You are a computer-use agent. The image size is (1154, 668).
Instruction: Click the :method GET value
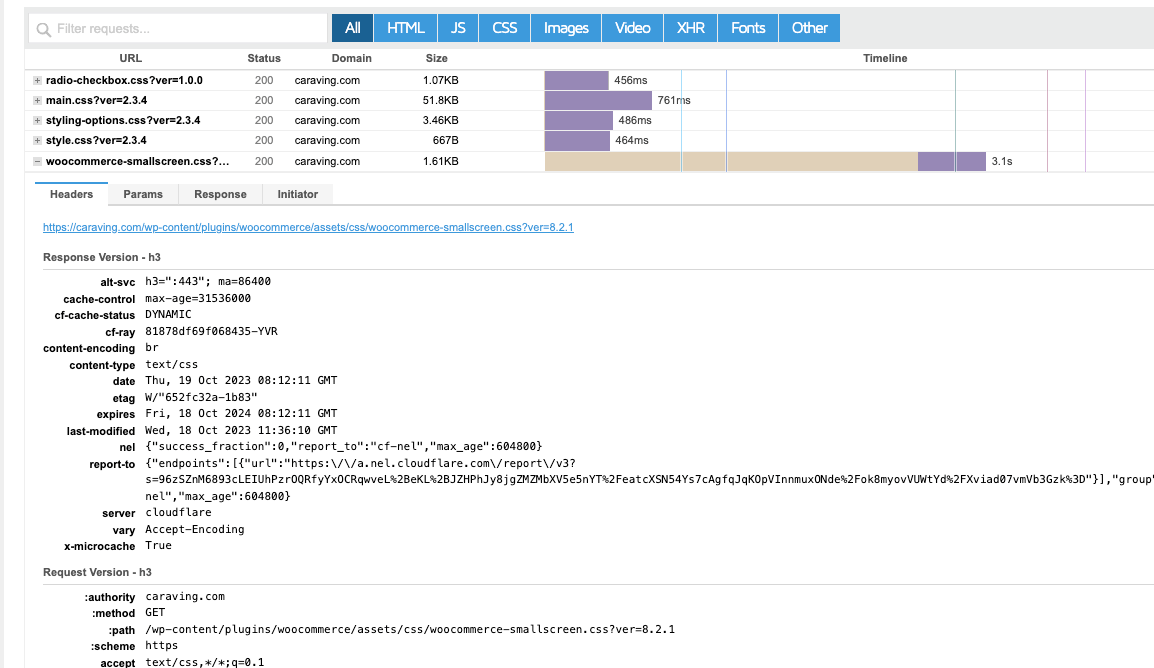point(155,612)
